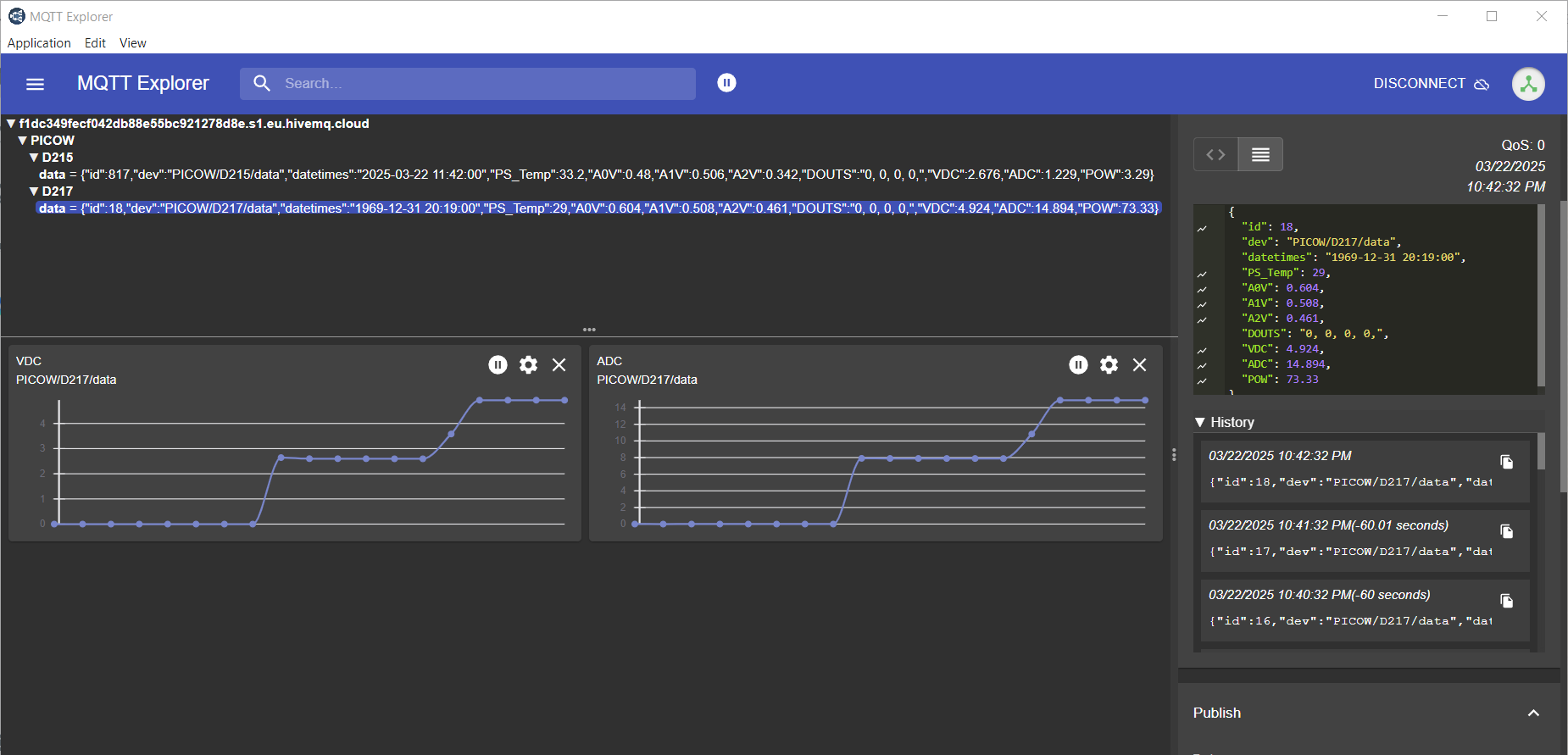Click the tree/chart divider handle dots
This screenshot has width=1568, height=755.
[589, 330]
